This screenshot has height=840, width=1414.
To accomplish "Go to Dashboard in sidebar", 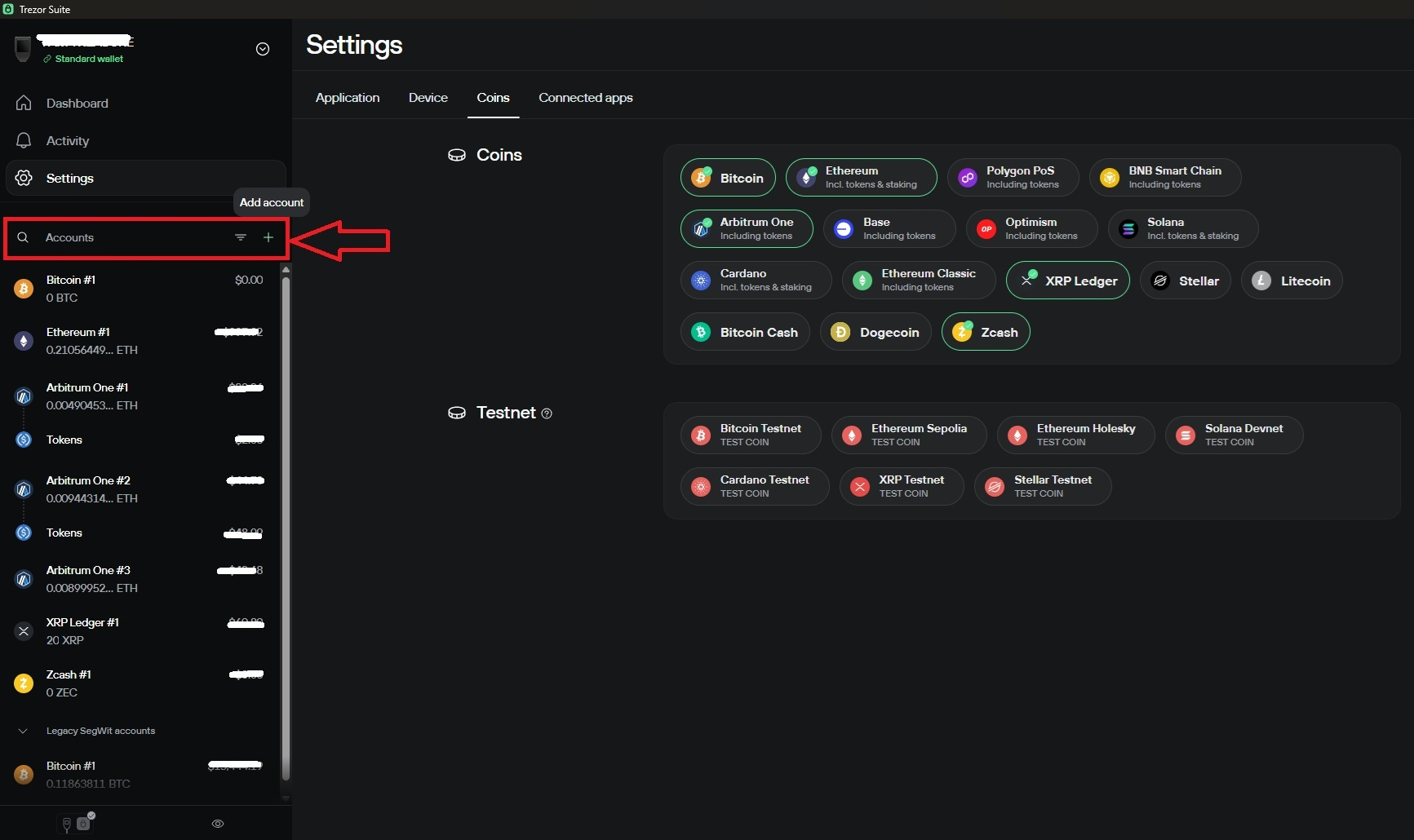I will coord(146,103).
